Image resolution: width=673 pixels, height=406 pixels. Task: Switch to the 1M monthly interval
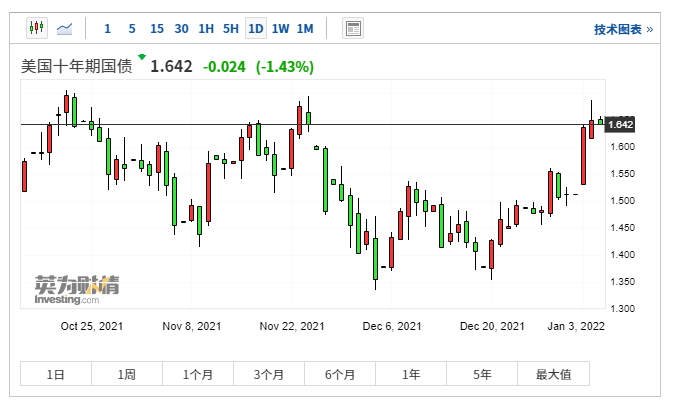(305, 29)
